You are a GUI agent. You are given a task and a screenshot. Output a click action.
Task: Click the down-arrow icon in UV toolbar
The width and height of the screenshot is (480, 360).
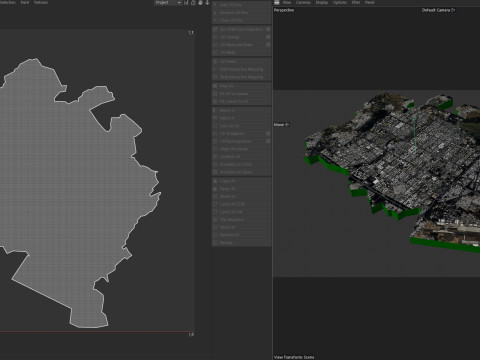[x=207, y=3]
